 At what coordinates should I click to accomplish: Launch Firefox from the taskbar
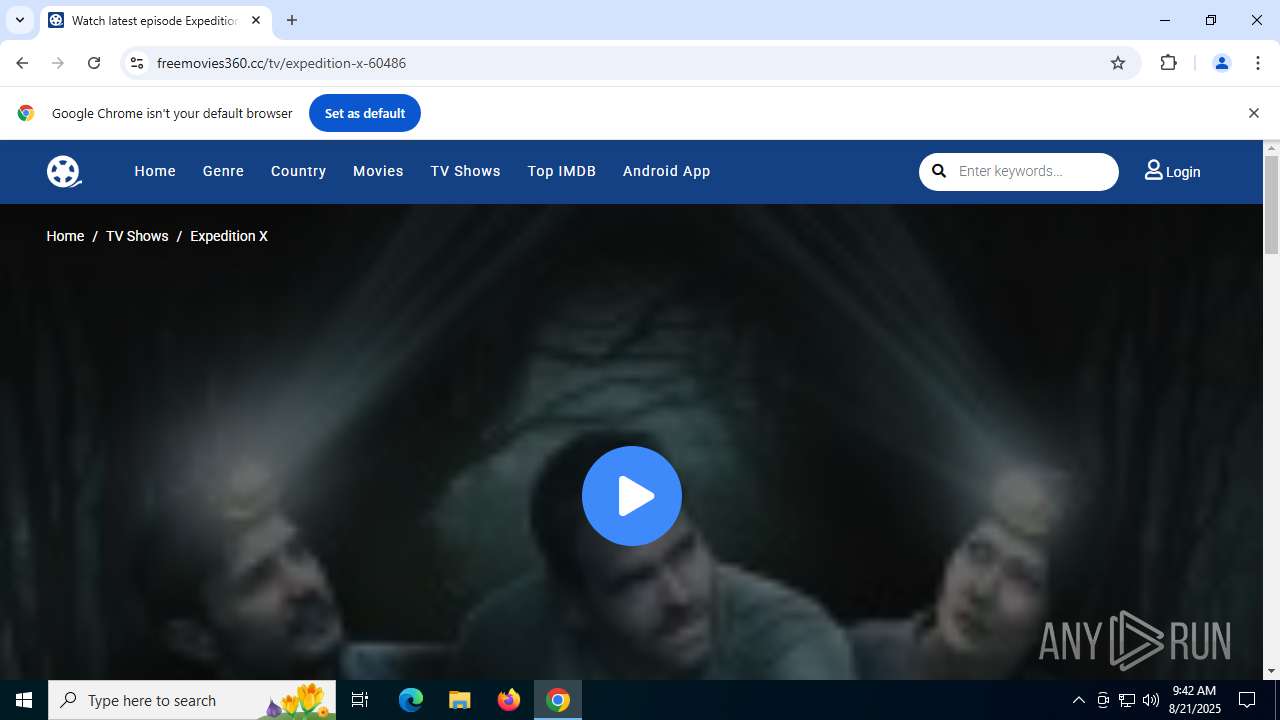coord(509,700)
